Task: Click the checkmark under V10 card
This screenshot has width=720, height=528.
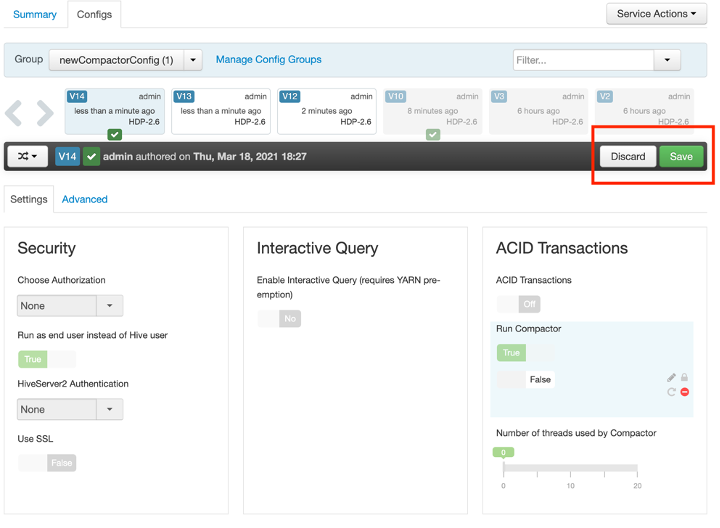Action: 433,135
